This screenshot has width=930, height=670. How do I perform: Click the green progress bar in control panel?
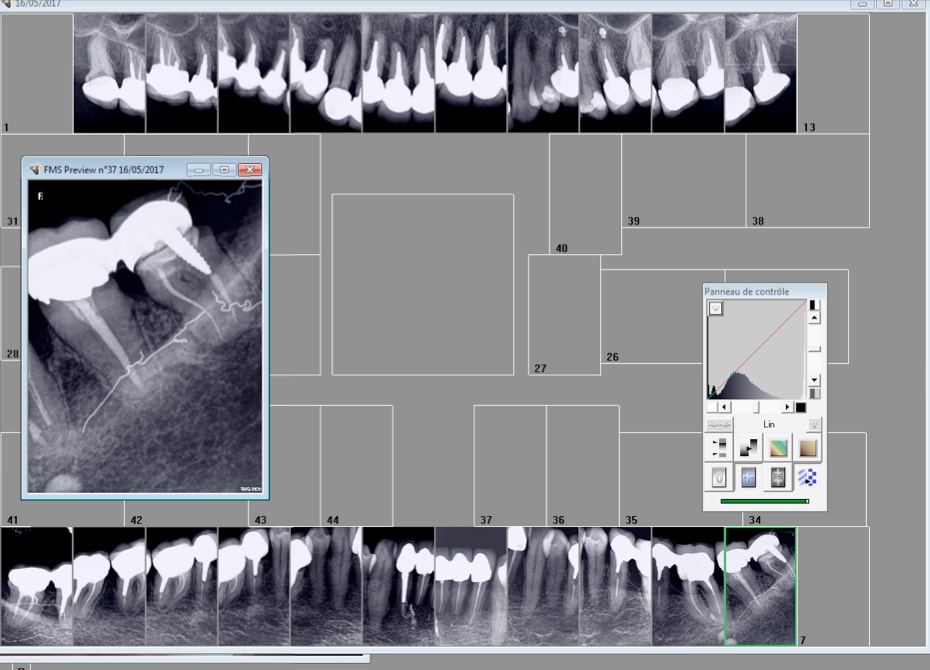[764, 501]
